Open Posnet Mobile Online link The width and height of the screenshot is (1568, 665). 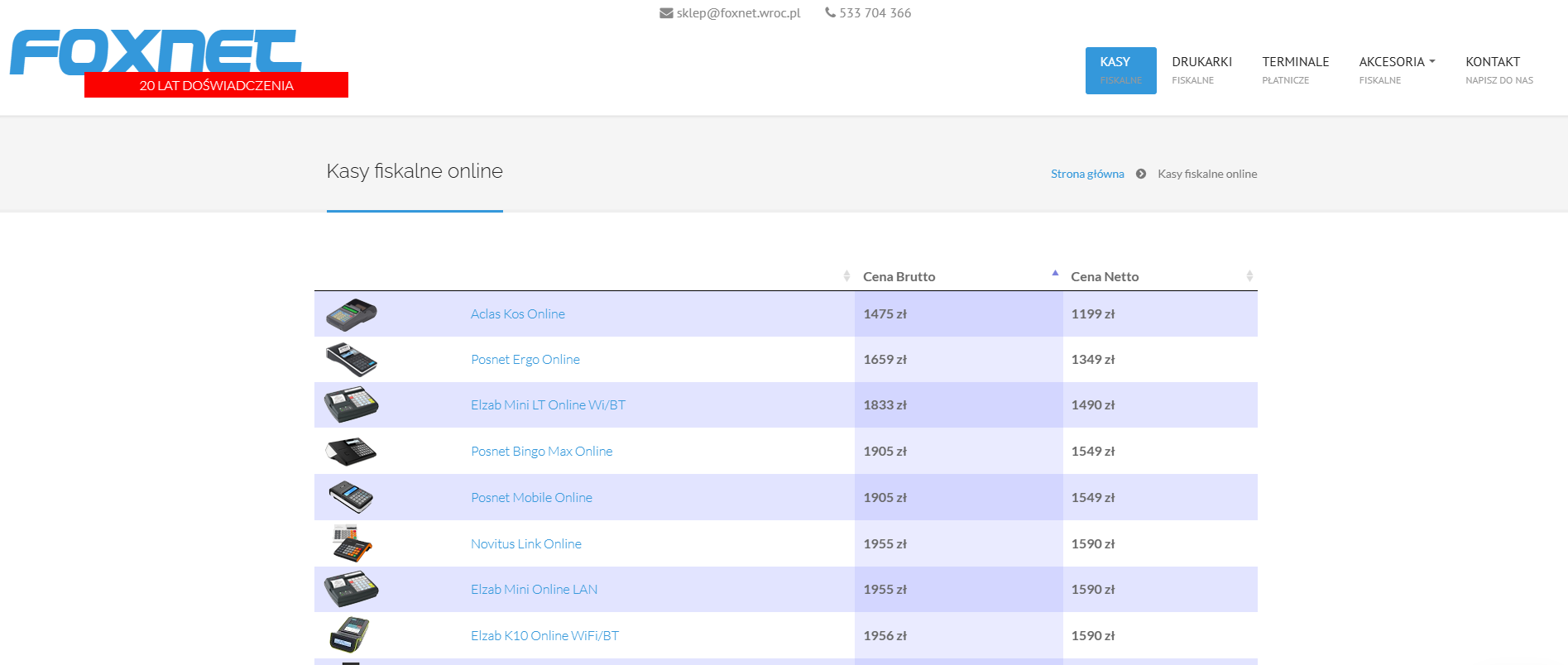click(x=531, y=497)
